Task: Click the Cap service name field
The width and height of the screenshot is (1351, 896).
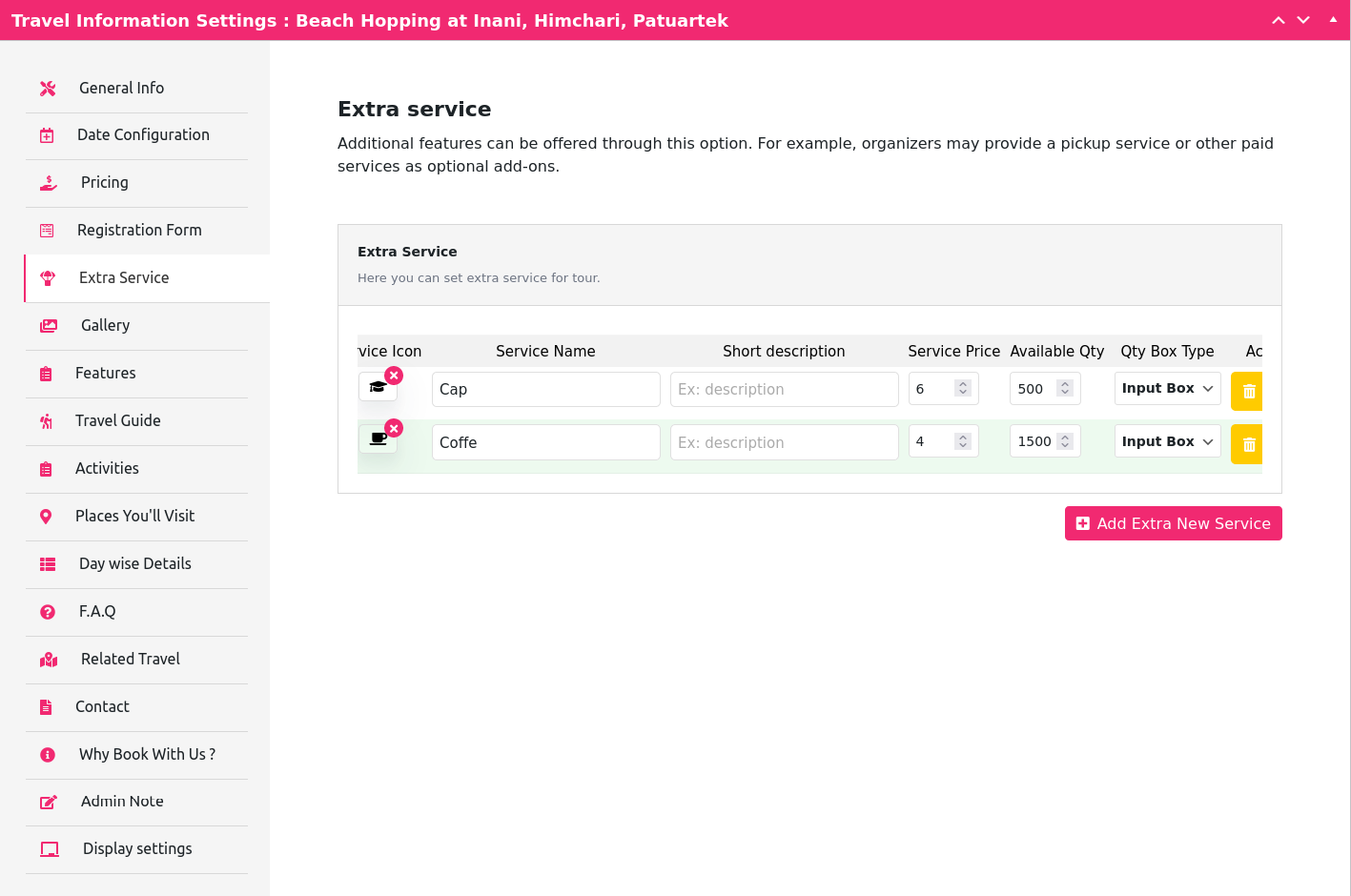Action: [545, 389]
